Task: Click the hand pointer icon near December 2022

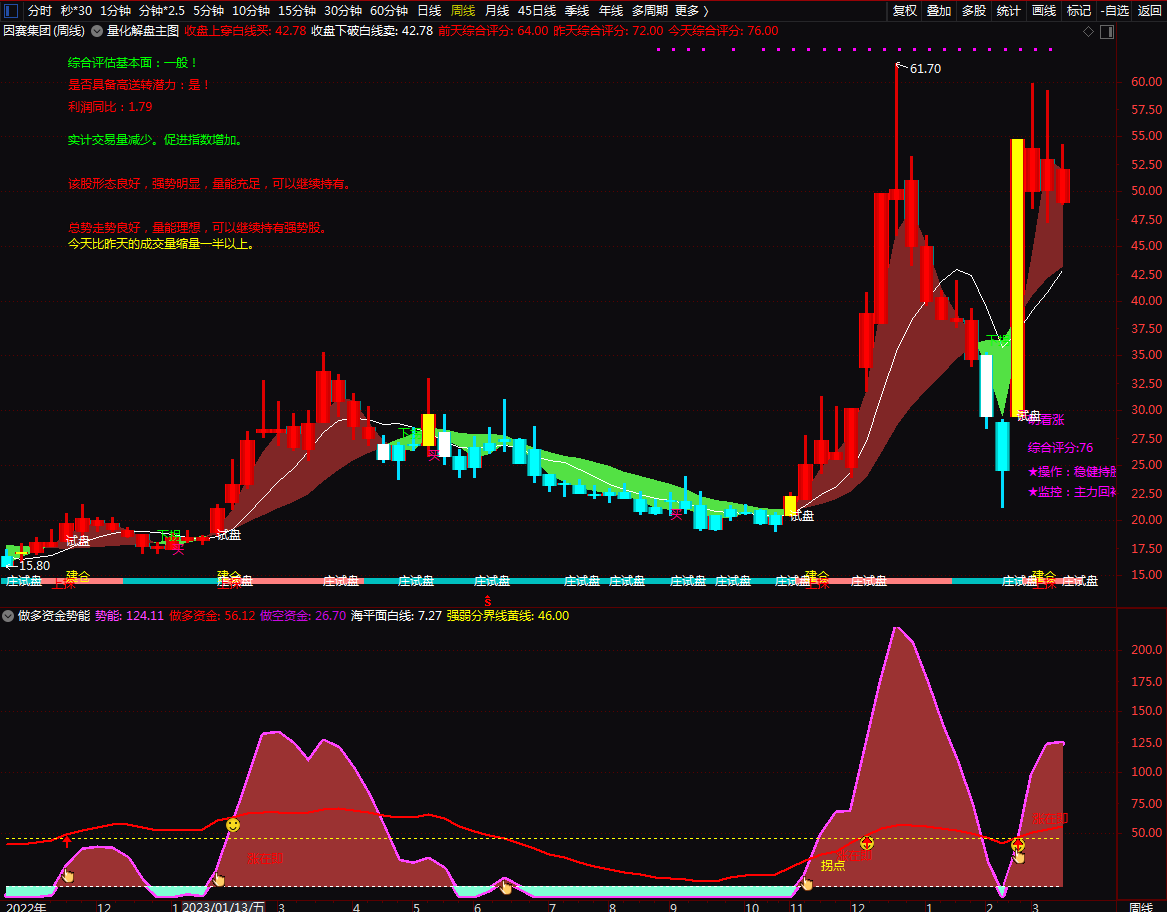Action: click(68, 876)
